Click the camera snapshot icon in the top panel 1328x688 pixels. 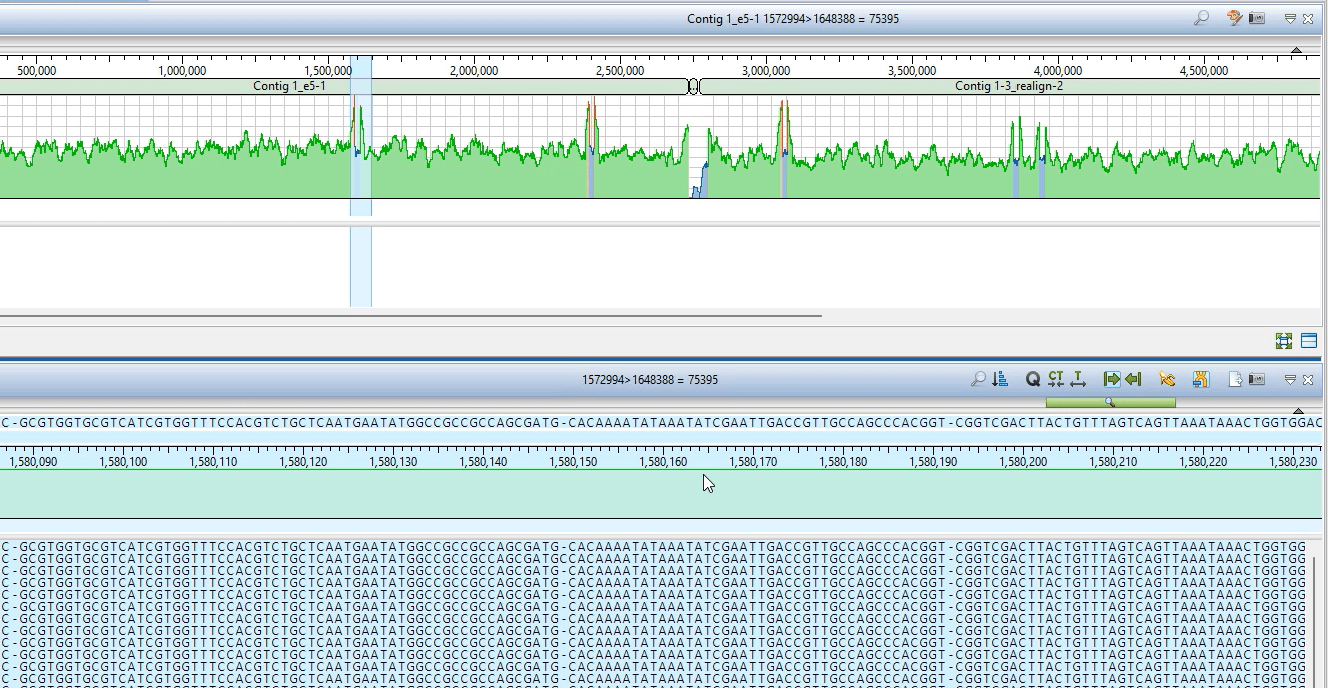1257,18
